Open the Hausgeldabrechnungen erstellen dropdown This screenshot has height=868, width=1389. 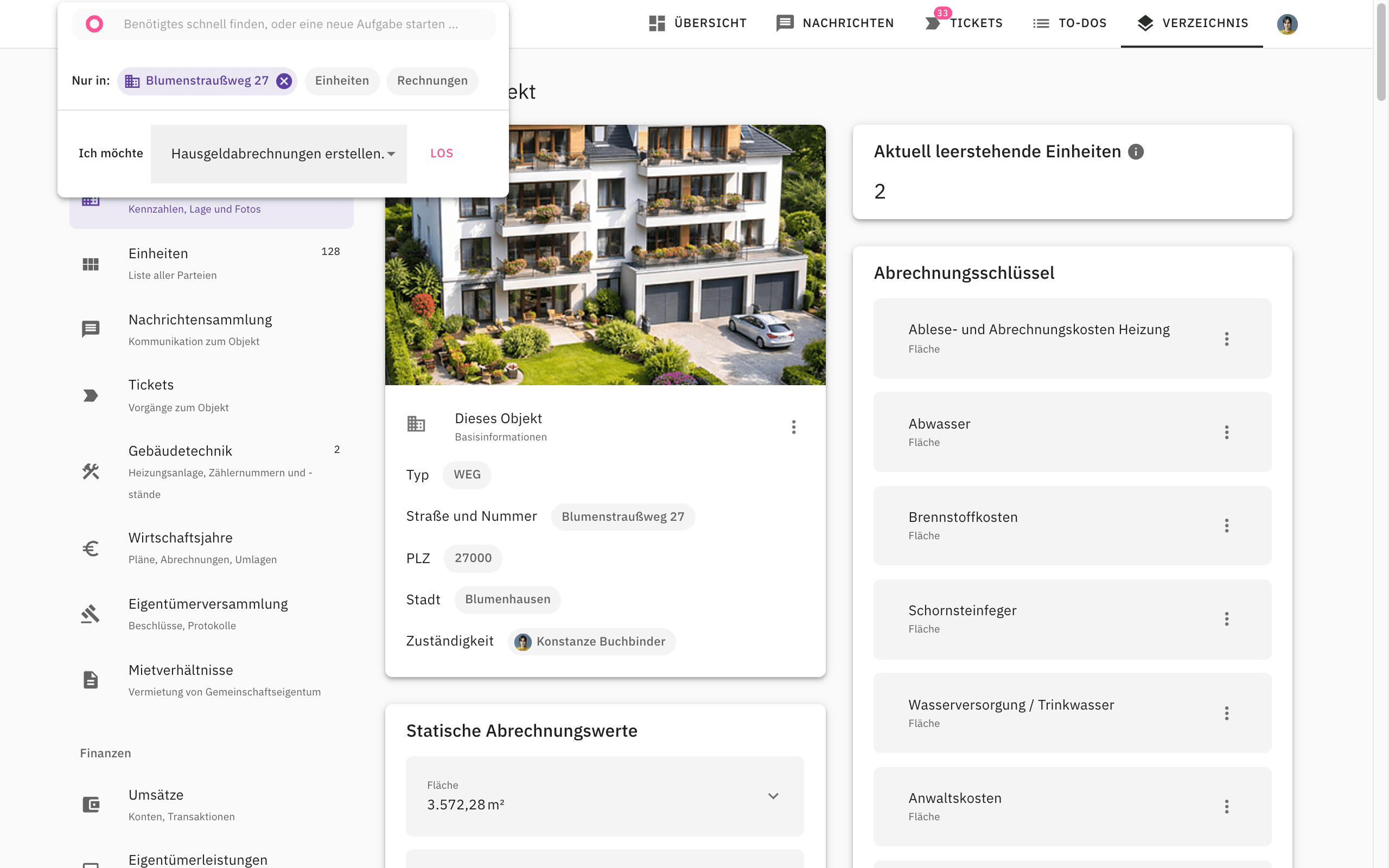pyautogui.click(x=279, y=154)
